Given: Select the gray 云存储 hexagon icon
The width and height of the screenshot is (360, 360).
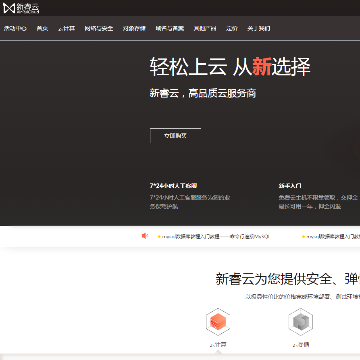Looking at the screenshot, I should pyautogui.click(x=301, y=322).
